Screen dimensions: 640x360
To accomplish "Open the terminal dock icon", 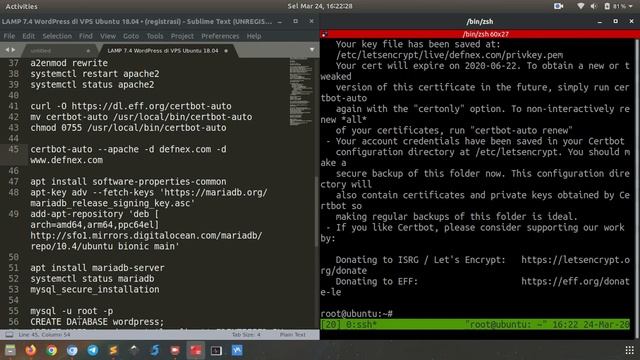I will 216,350.
